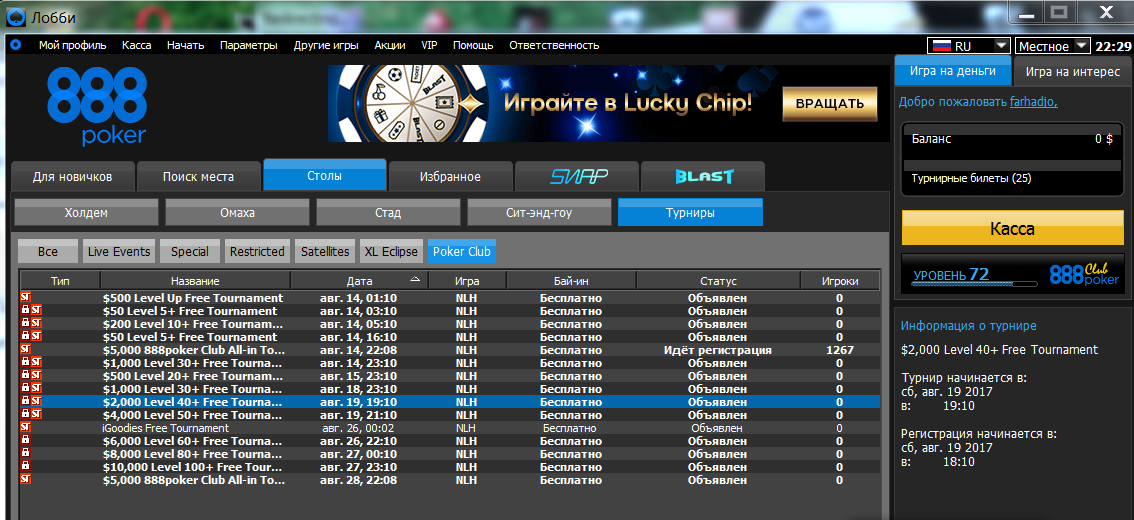
Task: Filter tournaments by Live Events
Action: [119, 252]
